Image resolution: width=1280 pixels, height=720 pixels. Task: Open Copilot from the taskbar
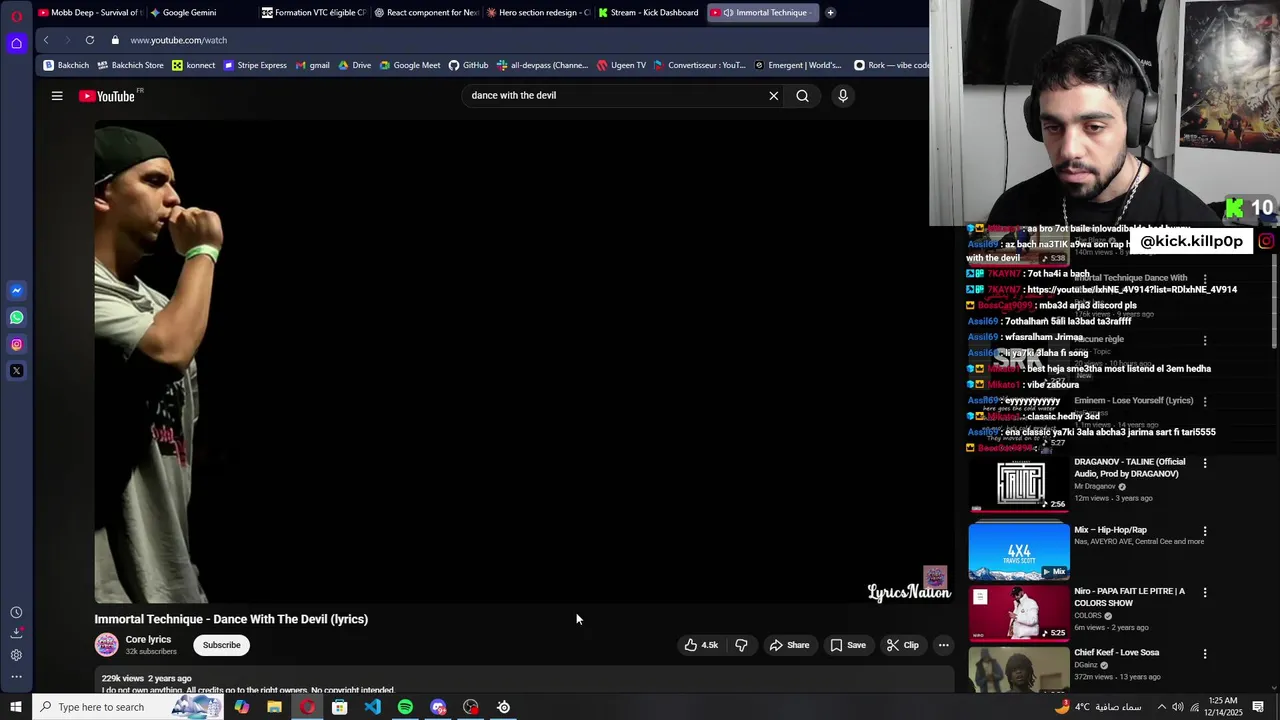pos(242,707)
